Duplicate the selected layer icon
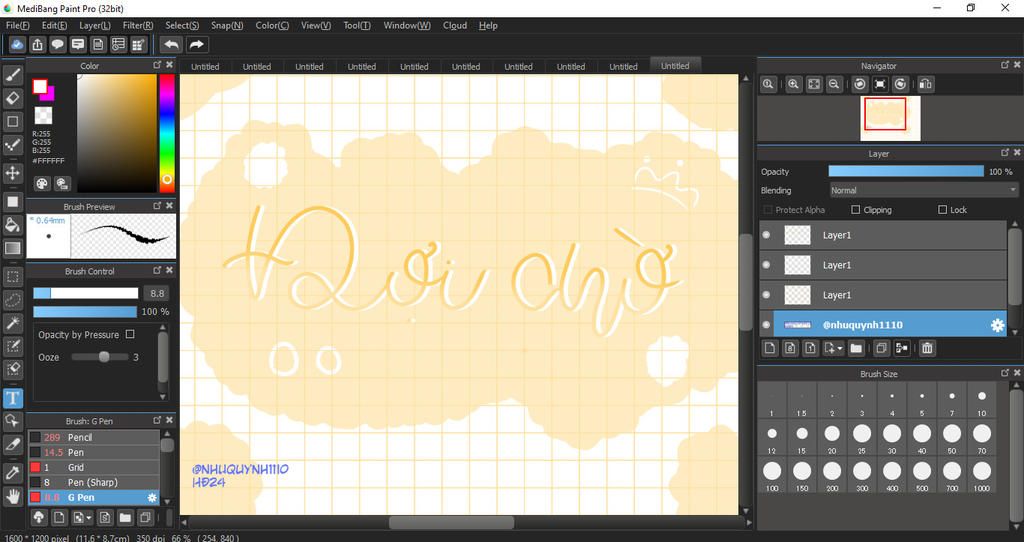1024x542 pixels. click(x=881, y=348)
